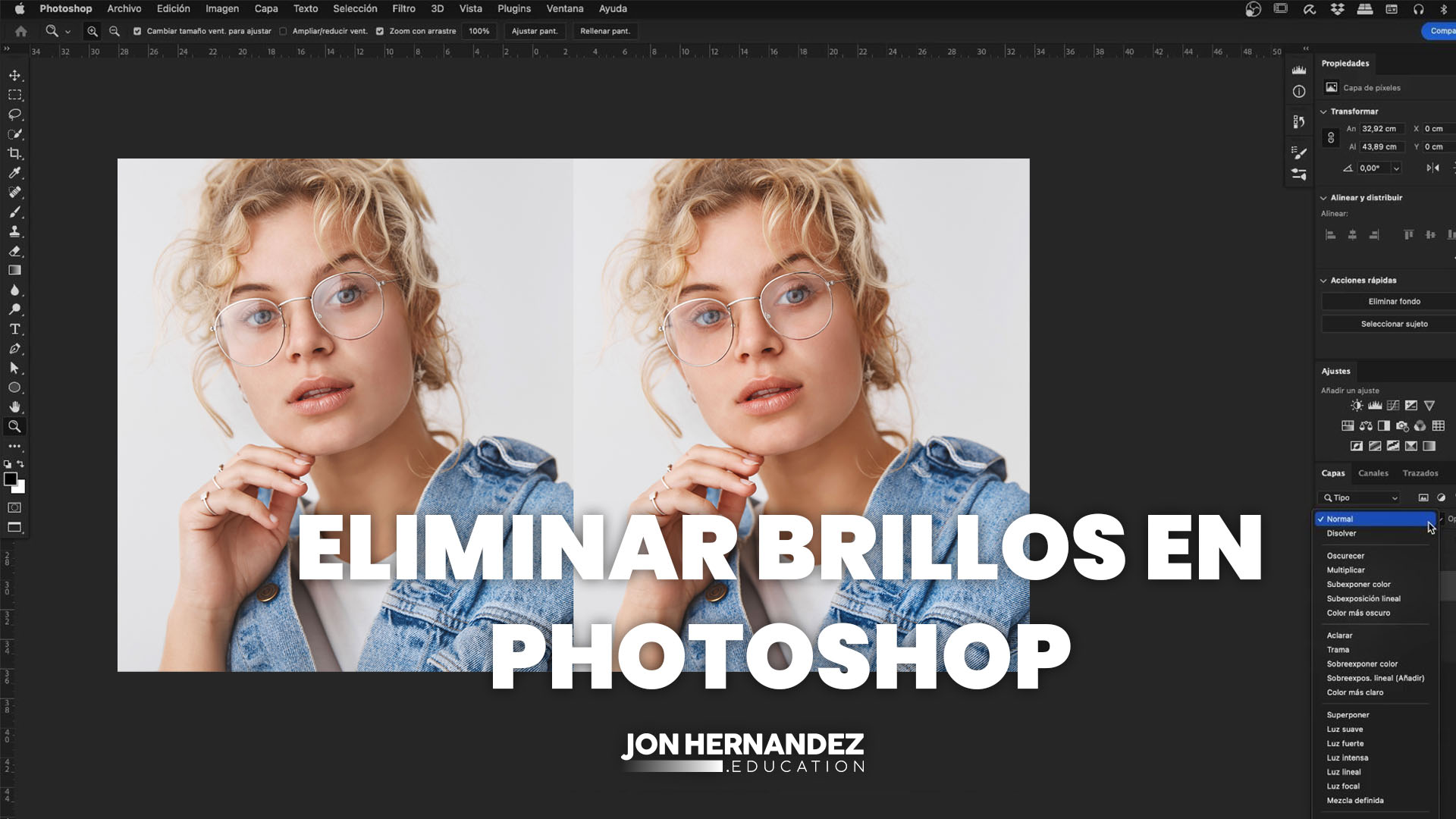Viewport: 1456px width, 819px height.
Task: Click the Ajustar pant. button
Action: coord(535,31)
